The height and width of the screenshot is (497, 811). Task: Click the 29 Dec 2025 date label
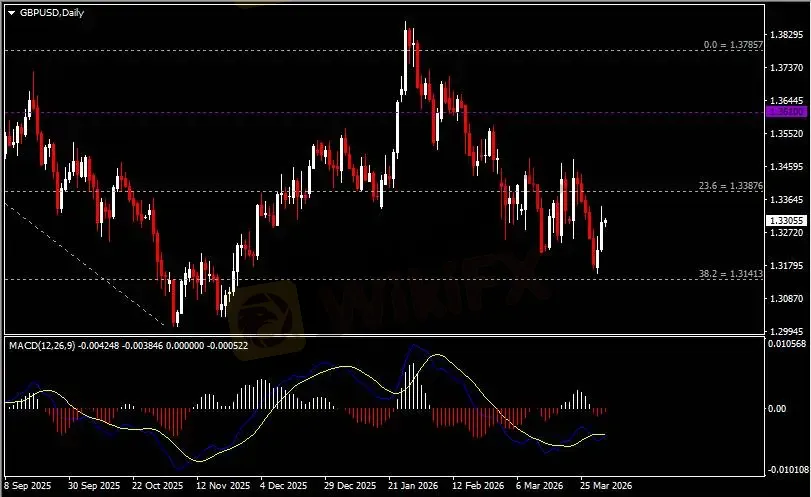coord(350,486)
